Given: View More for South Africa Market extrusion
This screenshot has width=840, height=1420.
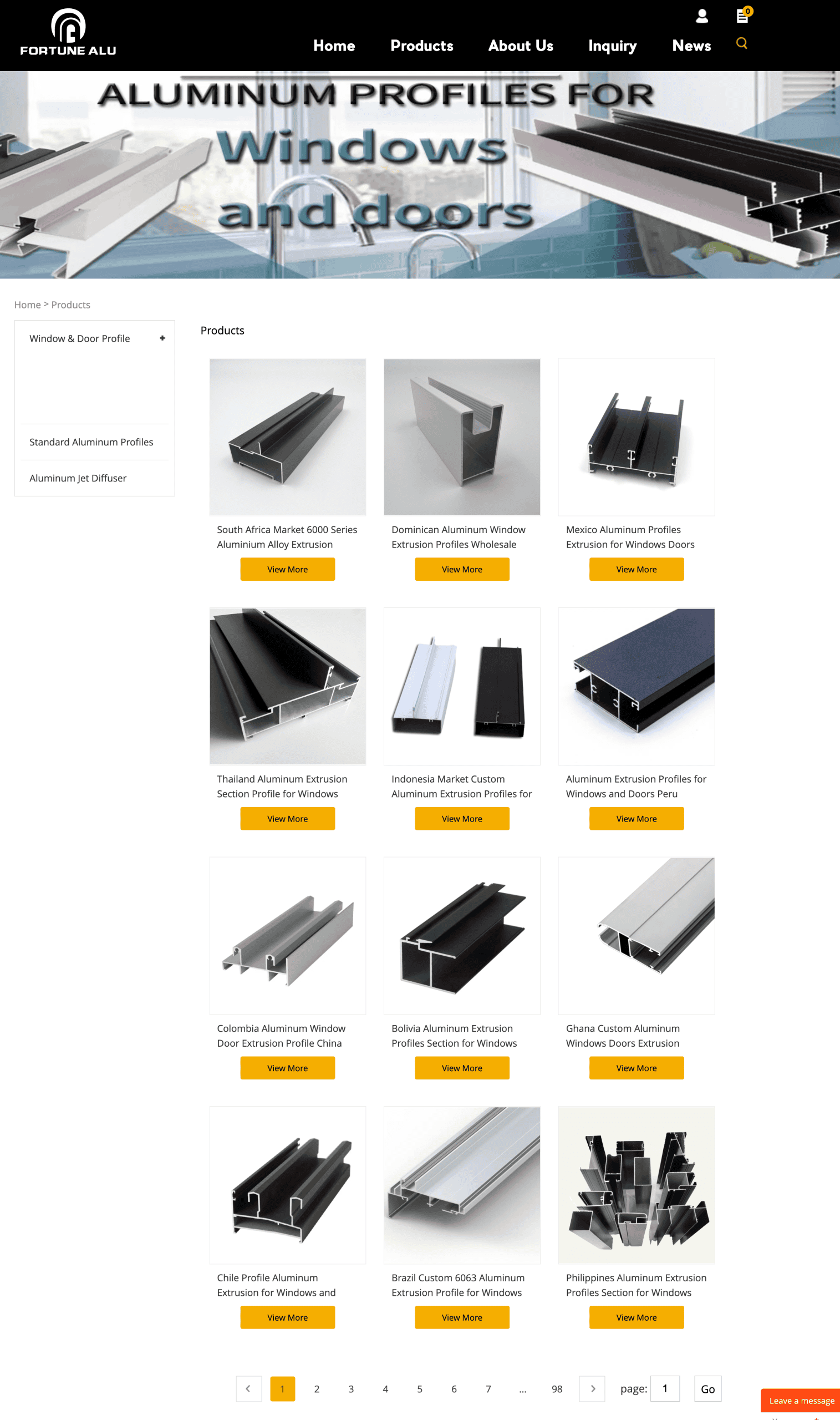Looking at the screenshot, I should tap(288, 569).
